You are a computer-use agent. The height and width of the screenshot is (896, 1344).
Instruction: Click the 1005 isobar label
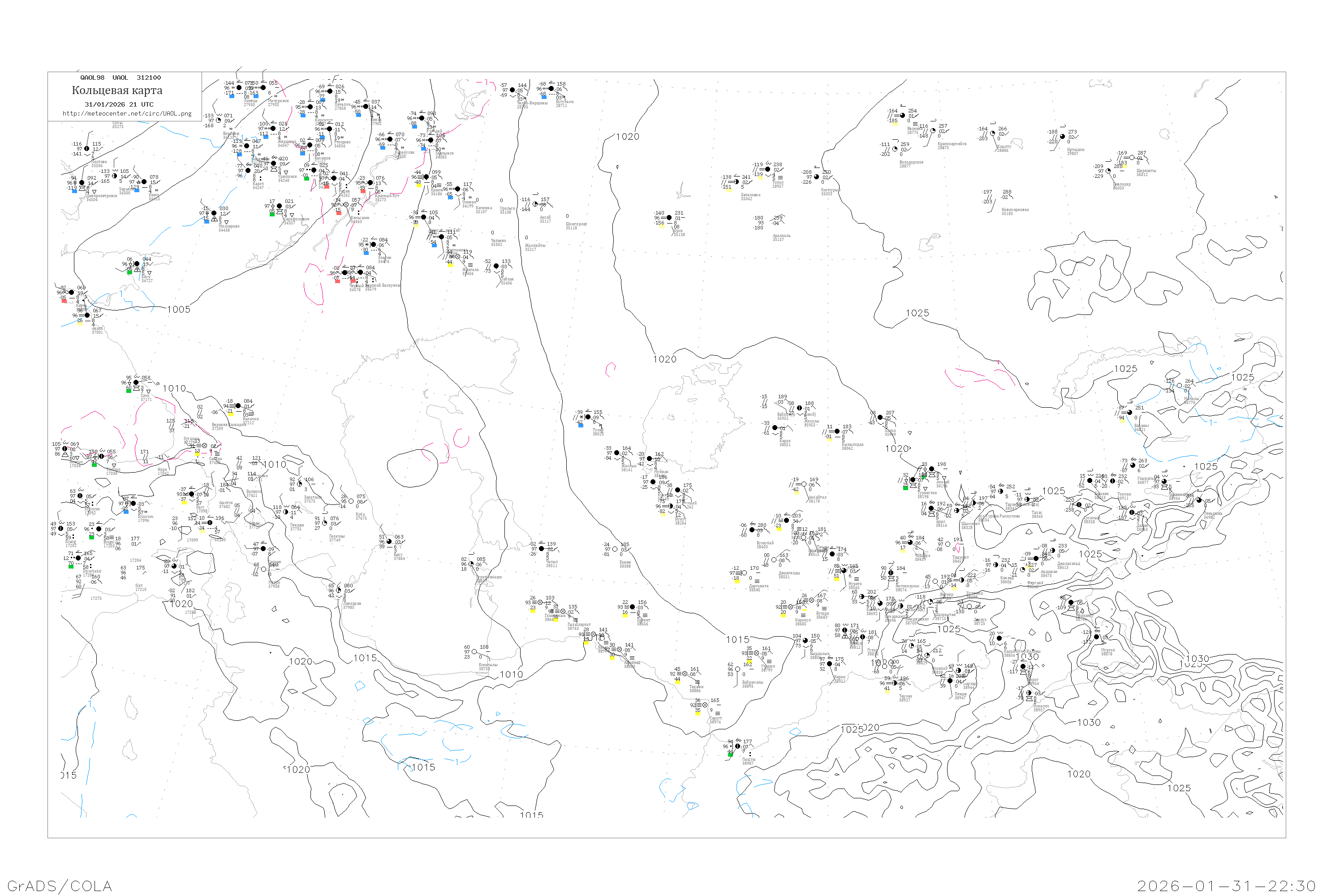click(178, 310)
